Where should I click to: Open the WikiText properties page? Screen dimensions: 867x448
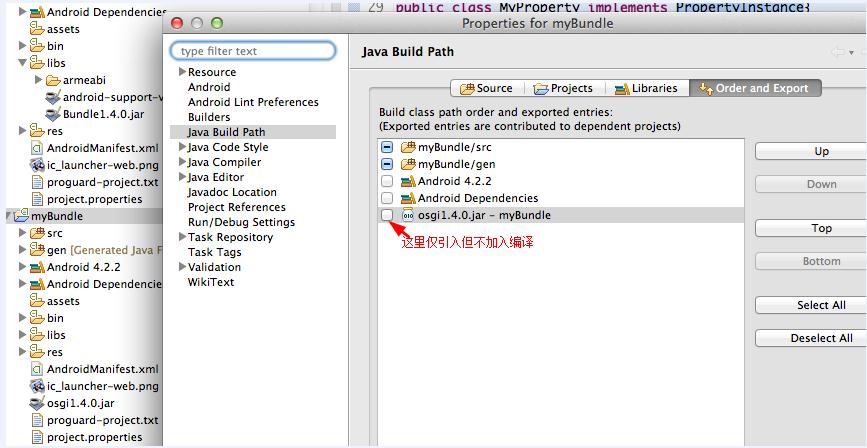pyautogui.click(x=211, y=282)
